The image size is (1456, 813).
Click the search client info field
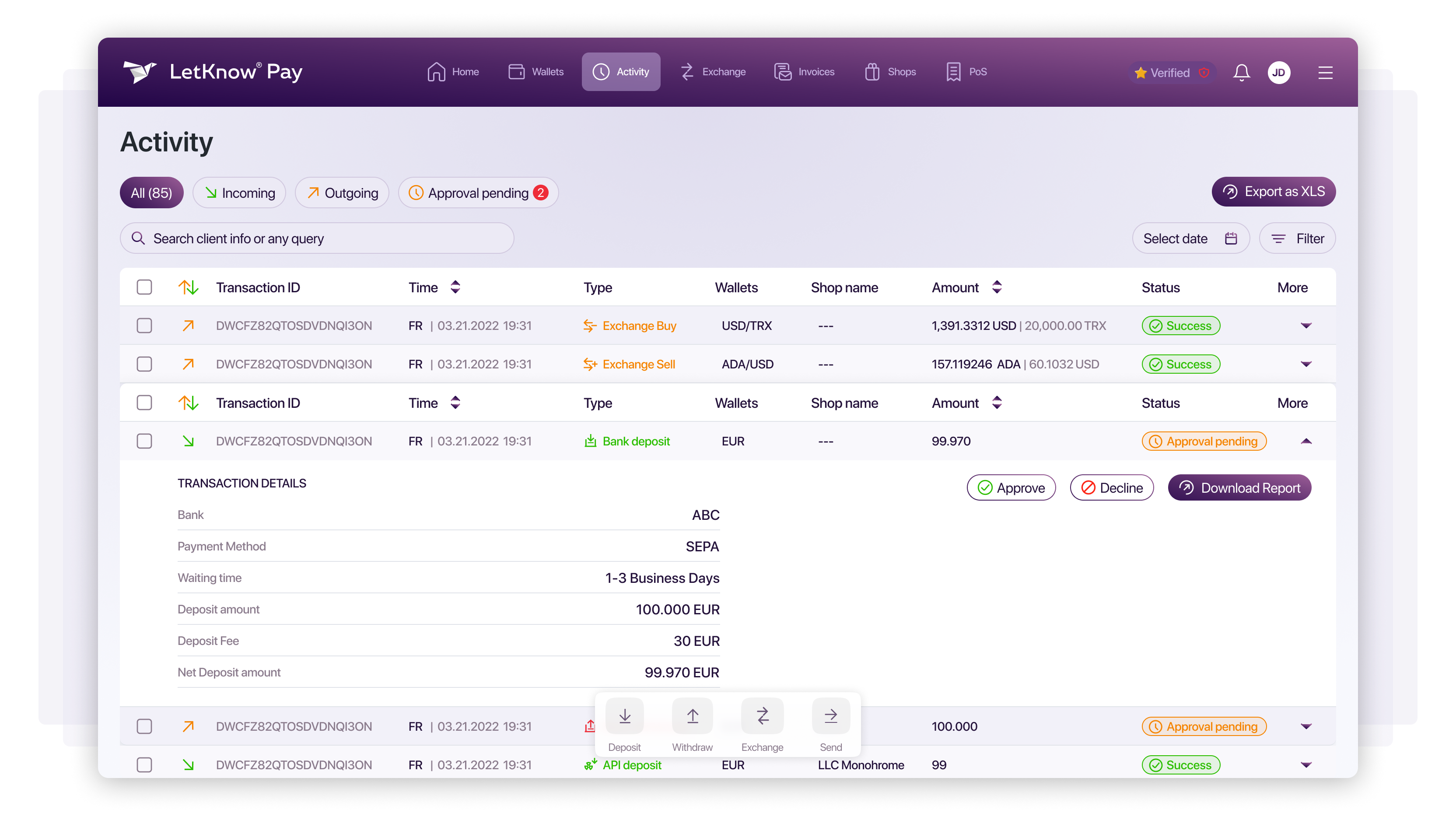coord(316,238)
